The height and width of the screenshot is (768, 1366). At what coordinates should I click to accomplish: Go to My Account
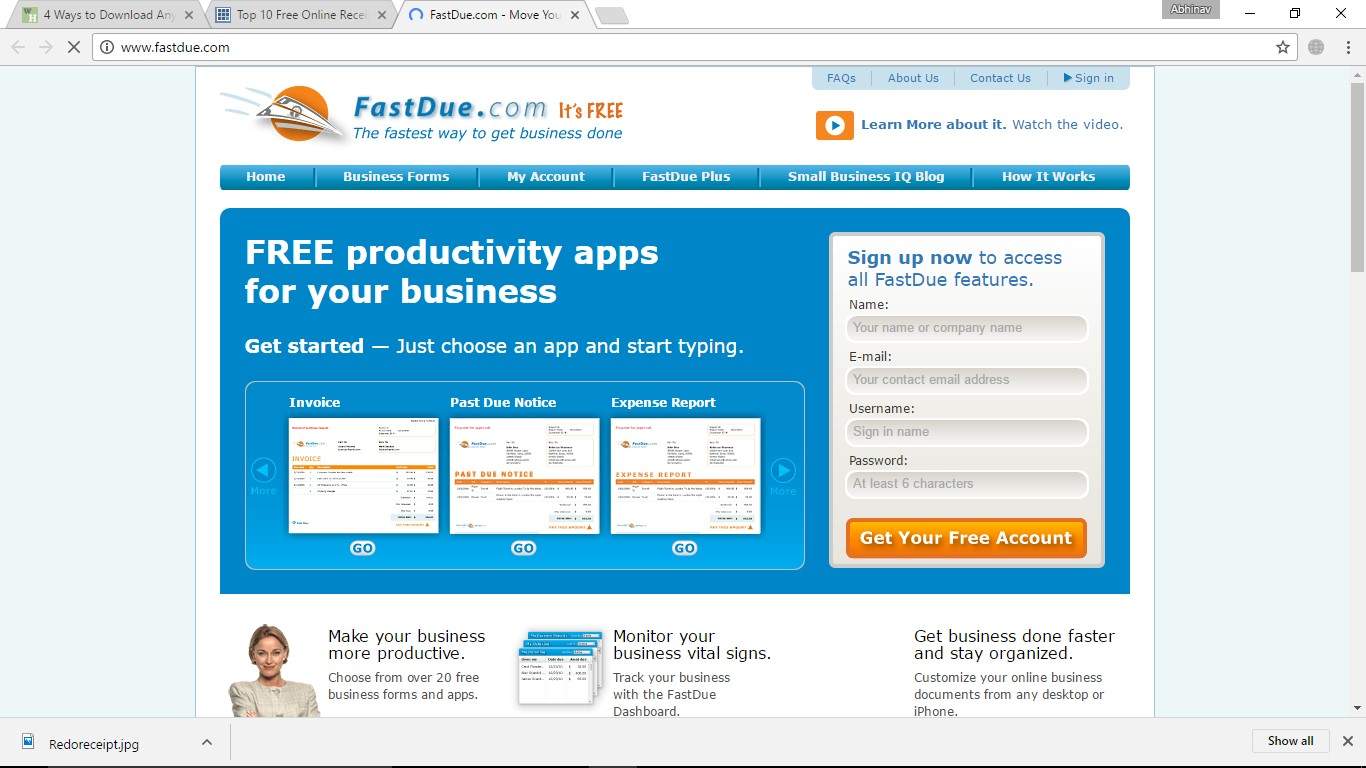tap(546, 177)
